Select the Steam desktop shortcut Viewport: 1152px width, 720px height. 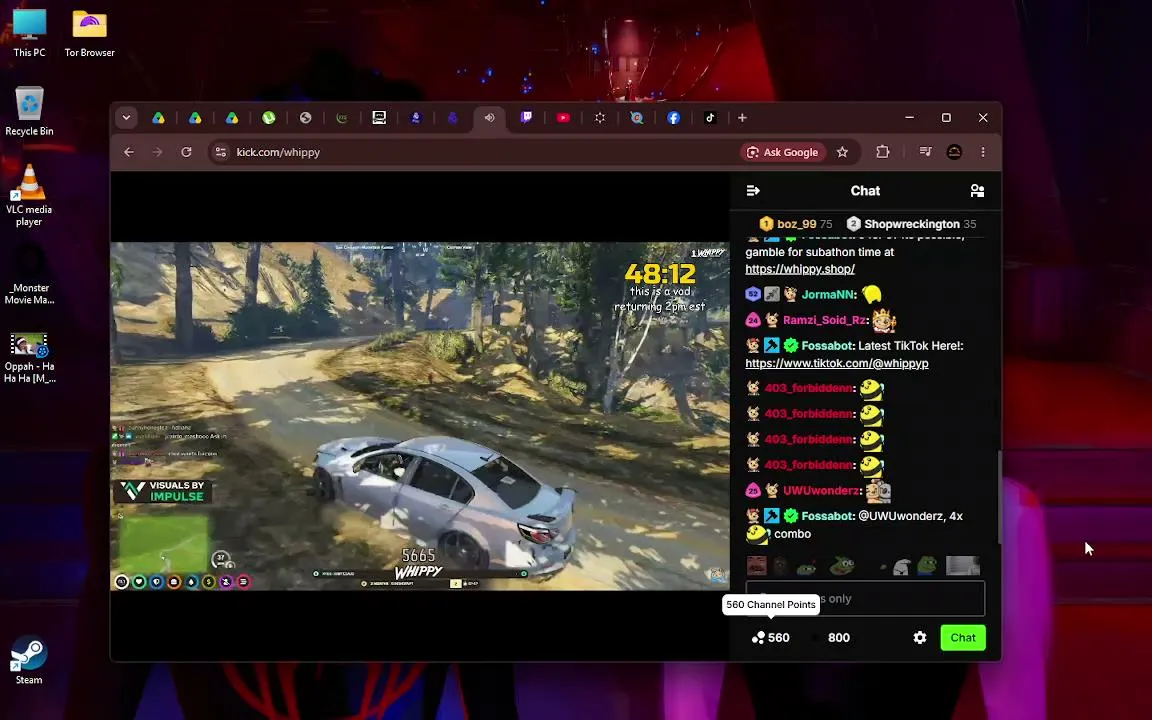point(29,660)
